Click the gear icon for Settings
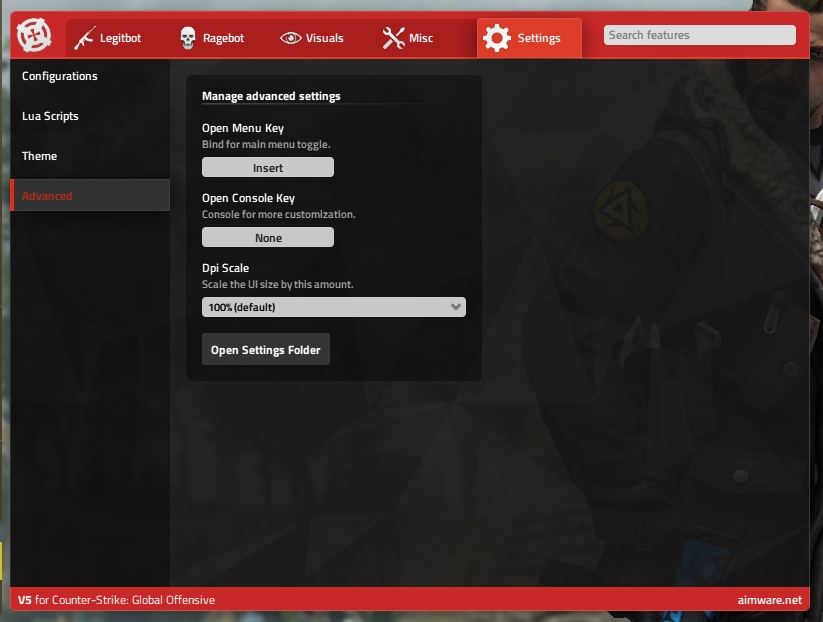Screen dimensions: 823x622 497,38
